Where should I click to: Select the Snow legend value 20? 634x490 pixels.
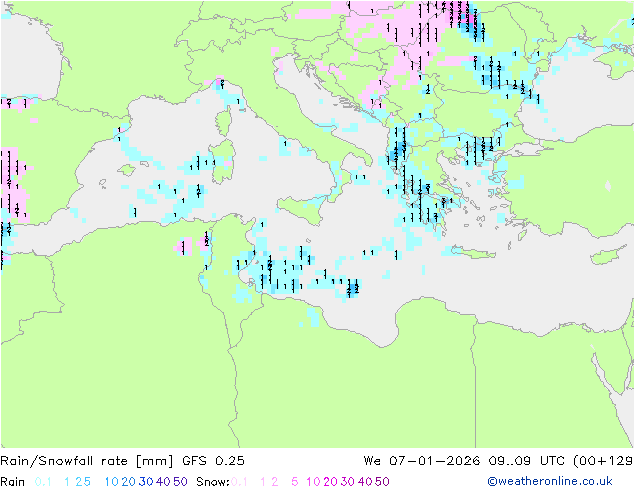pos(330,482)
